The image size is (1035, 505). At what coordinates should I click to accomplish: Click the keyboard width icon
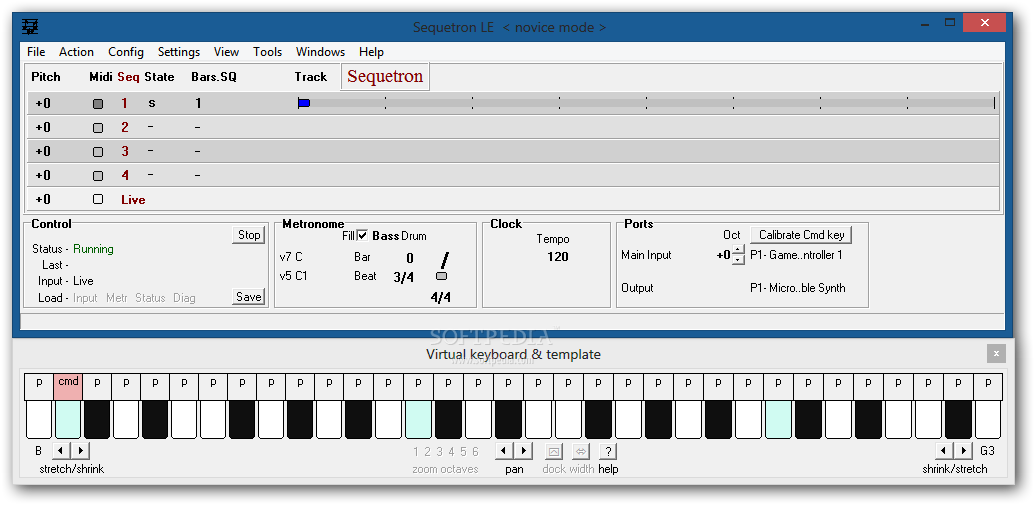point(581,451)
